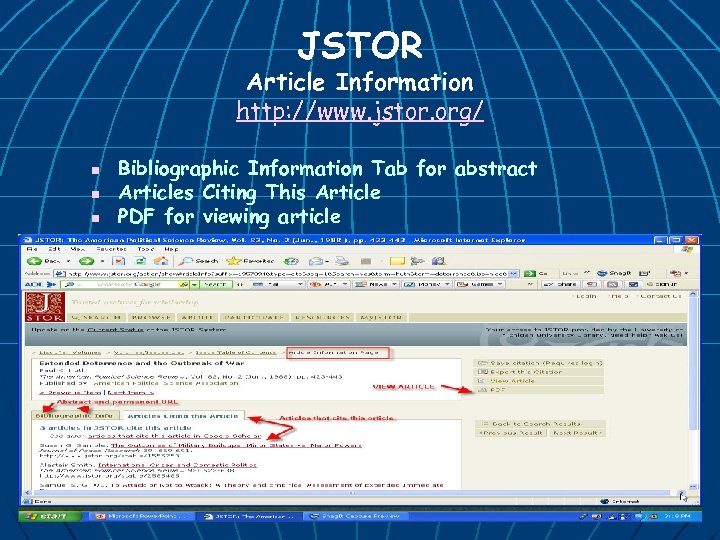Expand the address bar URL dropdown
The width and height of the screenshot is (720, 540).
tap(514, 274)
